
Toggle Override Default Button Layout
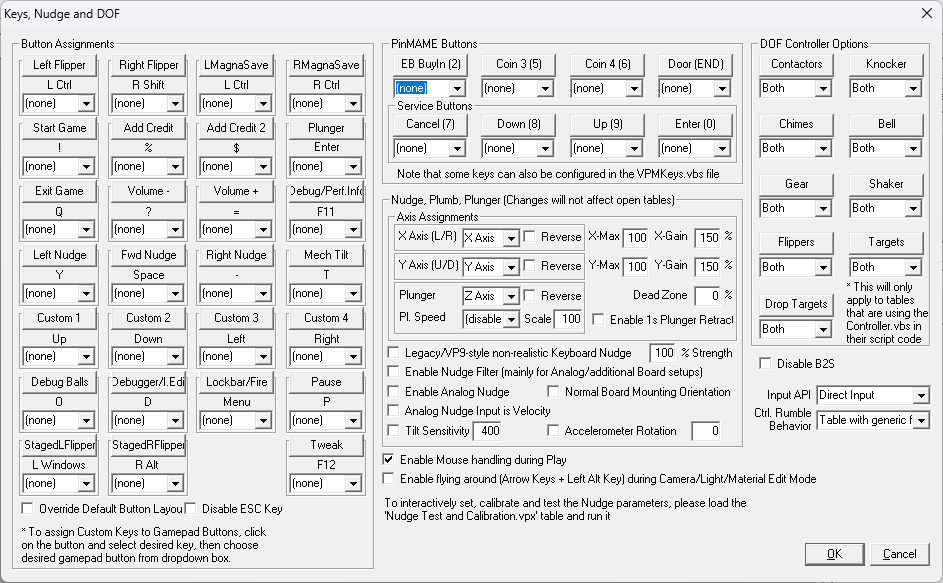pos(28,509)
